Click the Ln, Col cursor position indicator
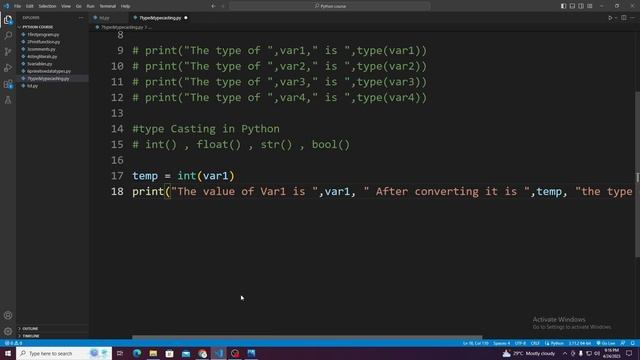 coord(476,343)
